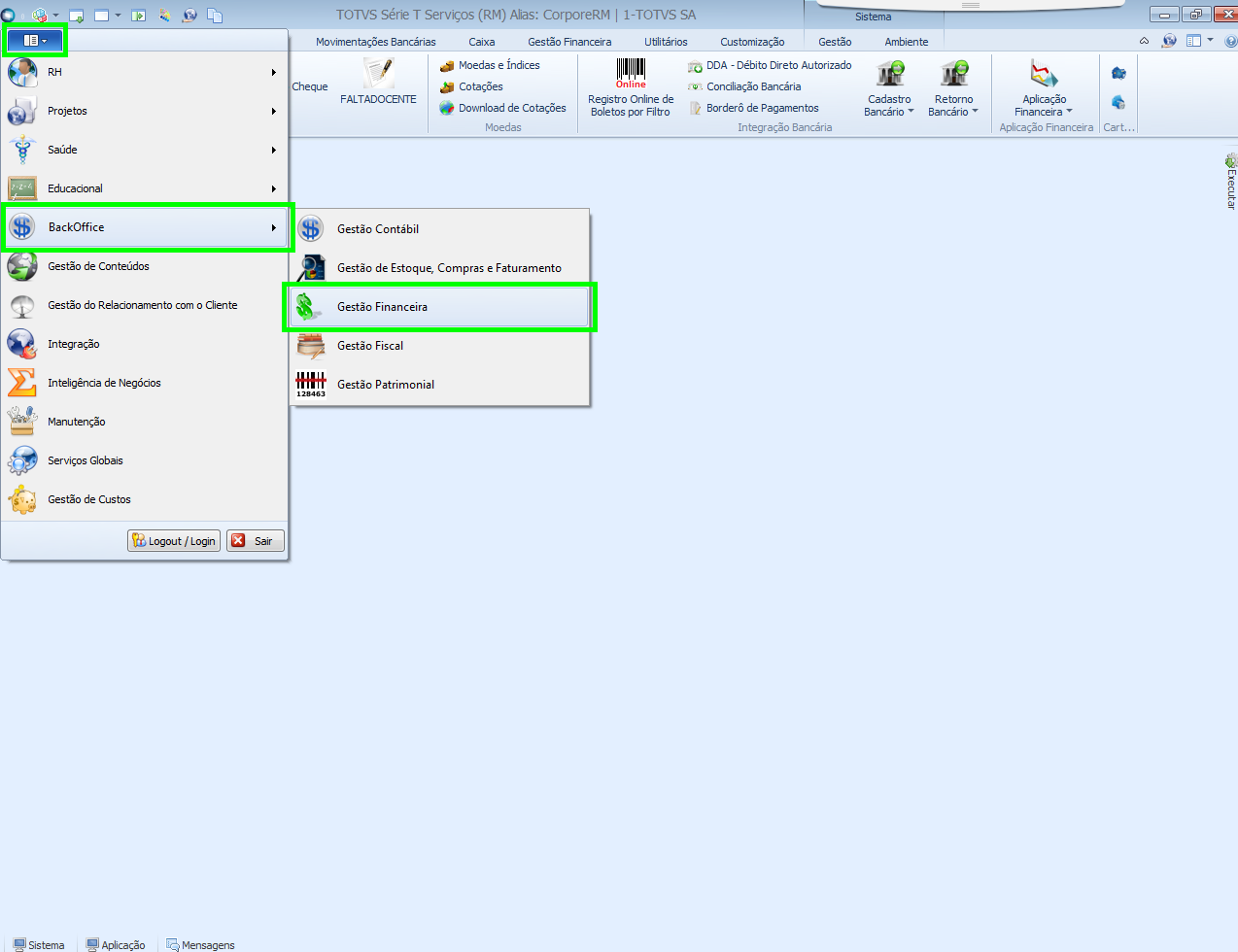Viewport: 1238px width, 952px height.
Task: Click the BackOffice dollar icon
Action: click(21, 227)
